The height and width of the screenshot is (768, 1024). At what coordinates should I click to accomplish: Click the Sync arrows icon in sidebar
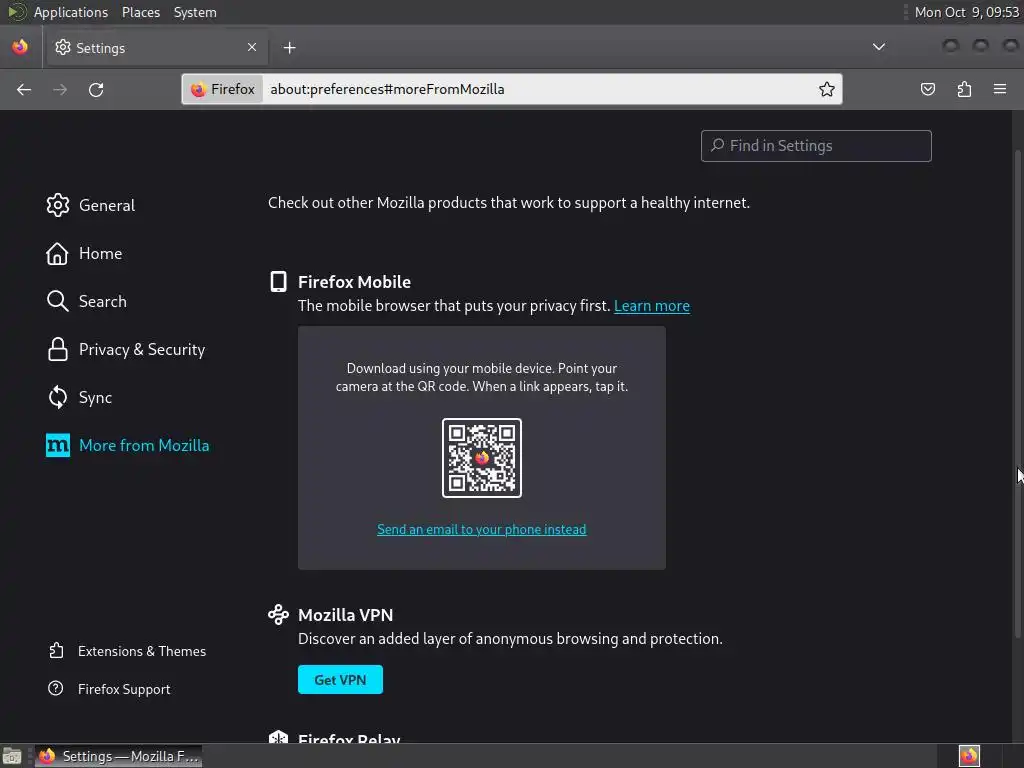[57, 398]
